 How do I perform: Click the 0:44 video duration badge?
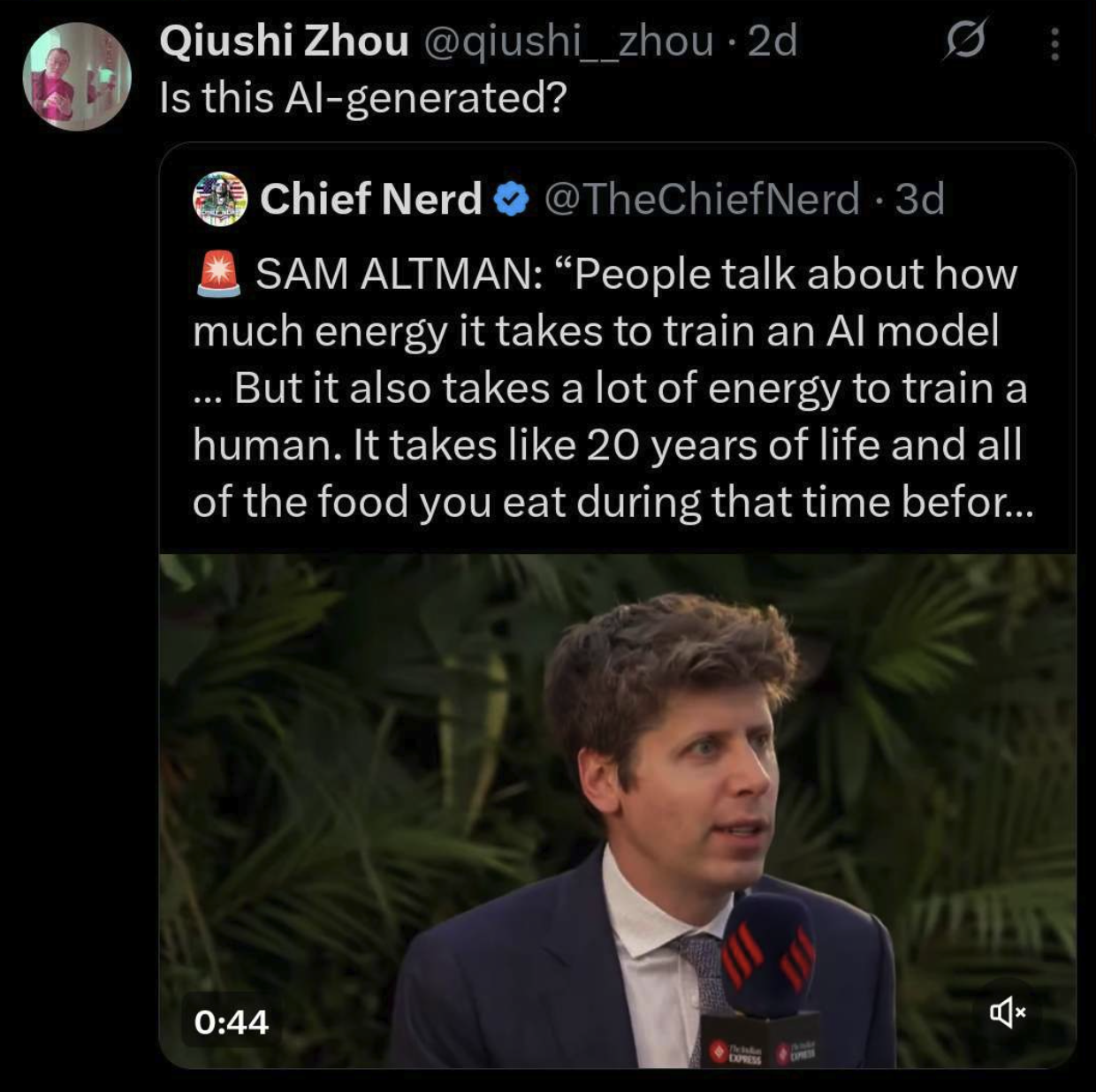click(x=232, y=1022)
